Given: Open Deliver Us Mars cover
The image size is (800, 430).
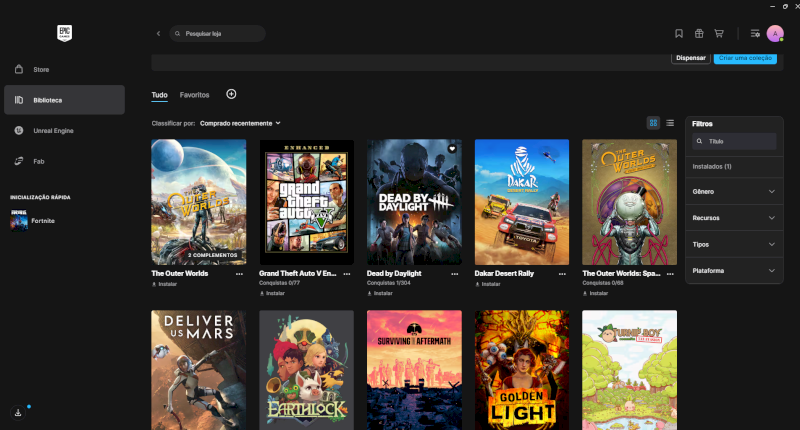Looking at the screenshot, I should (x=198, y=370).
